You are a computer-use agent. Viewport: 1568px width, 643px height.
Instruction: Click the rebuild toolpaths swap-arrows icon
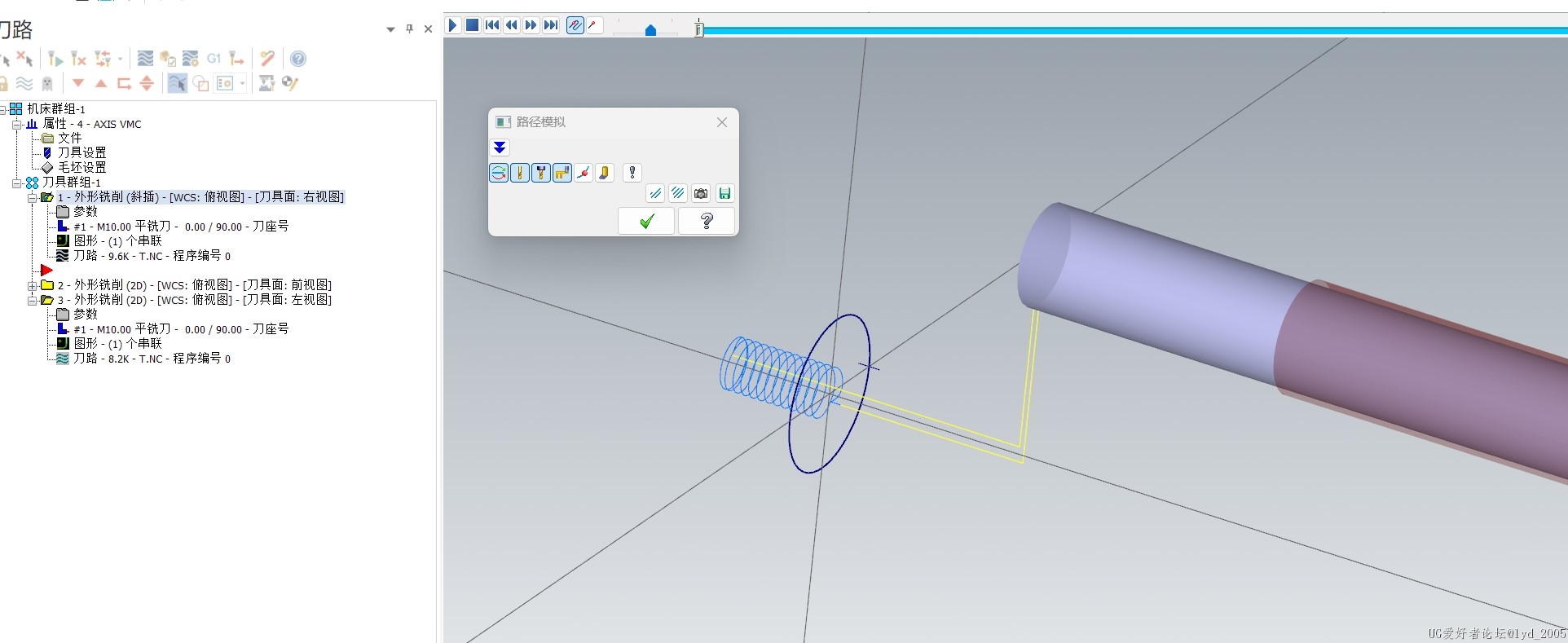pyautogui.click(x=103, y=59)
